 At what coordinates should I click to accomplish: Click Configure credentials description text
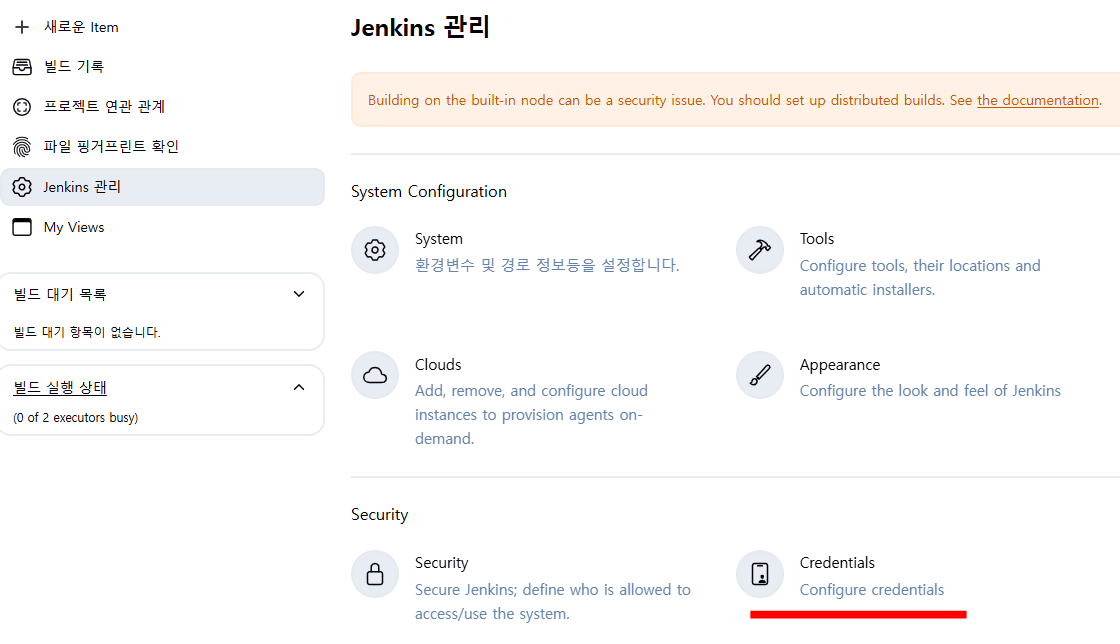(x=871, y=590)
